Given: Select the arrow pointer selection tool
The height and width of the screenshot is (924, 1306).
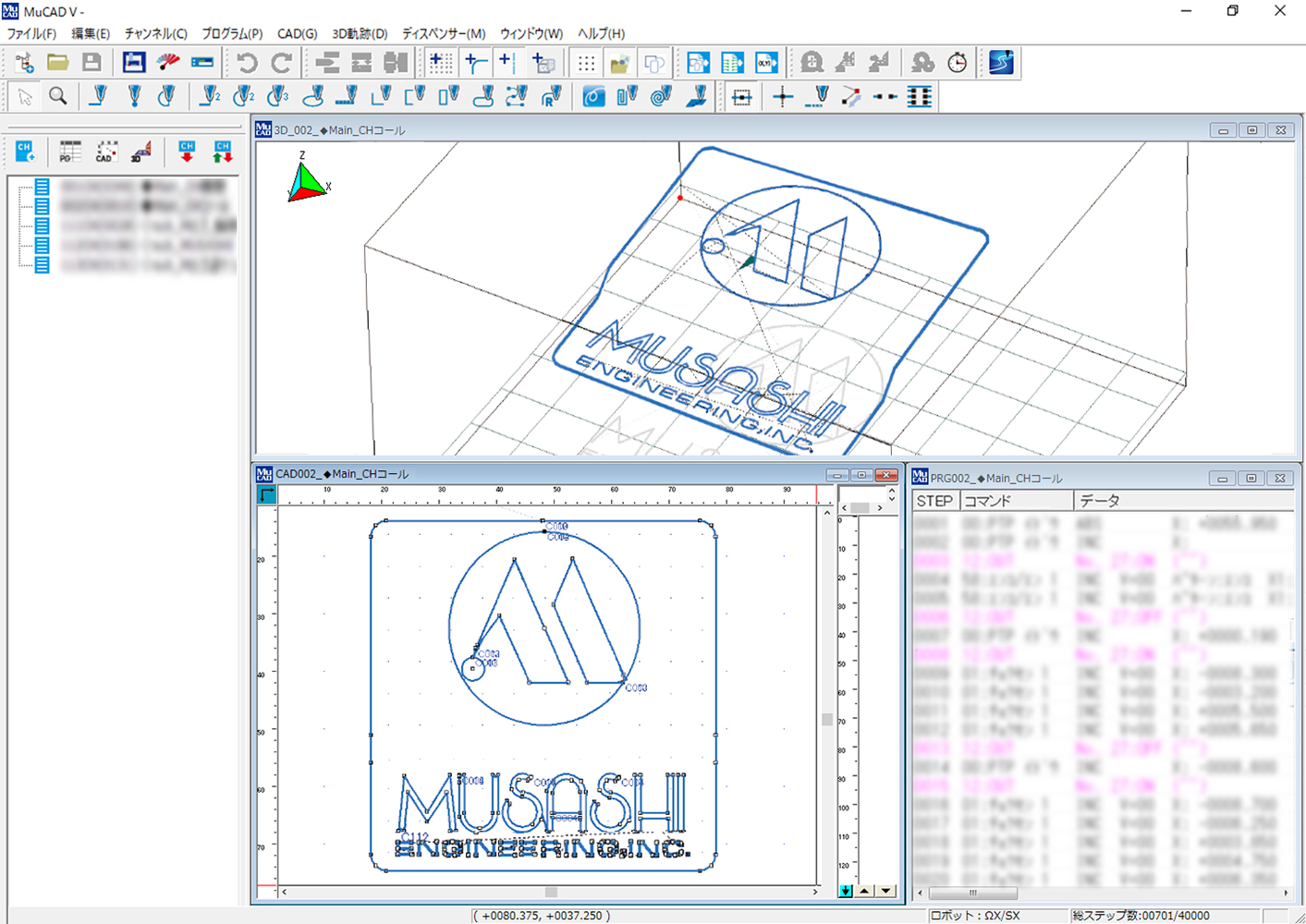Looking at the screenshot, I should tap(25, 96).
